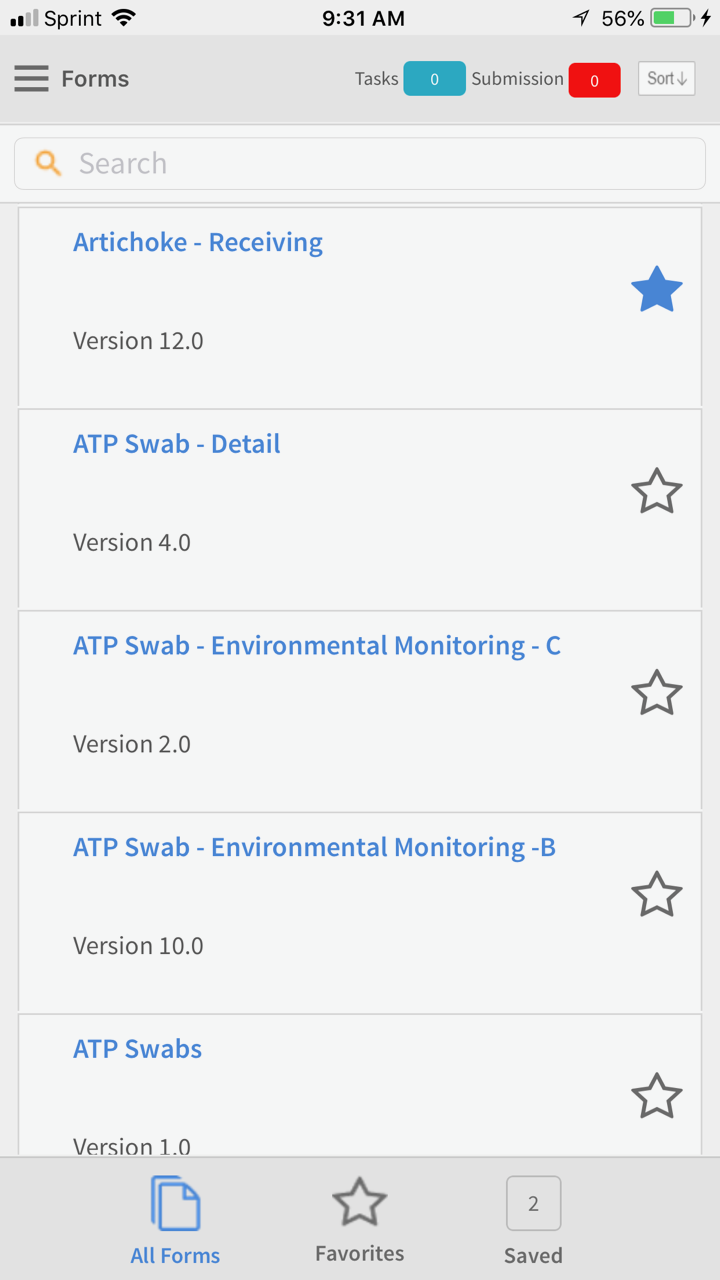Open ATP Swab - Environmental Monitoring - C link
The height and width of the screenshot is (1280, 720).
tap(317, 646)
